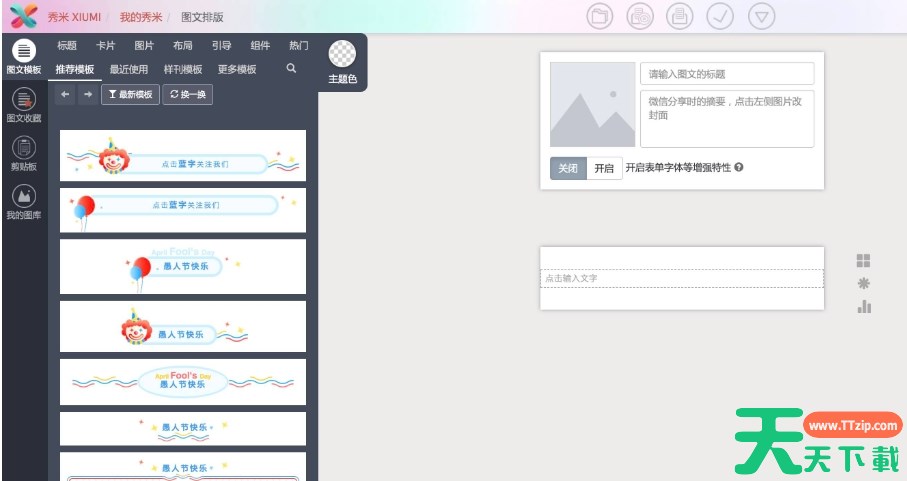Open the 图片 category tab

click(x=144, y=45)
